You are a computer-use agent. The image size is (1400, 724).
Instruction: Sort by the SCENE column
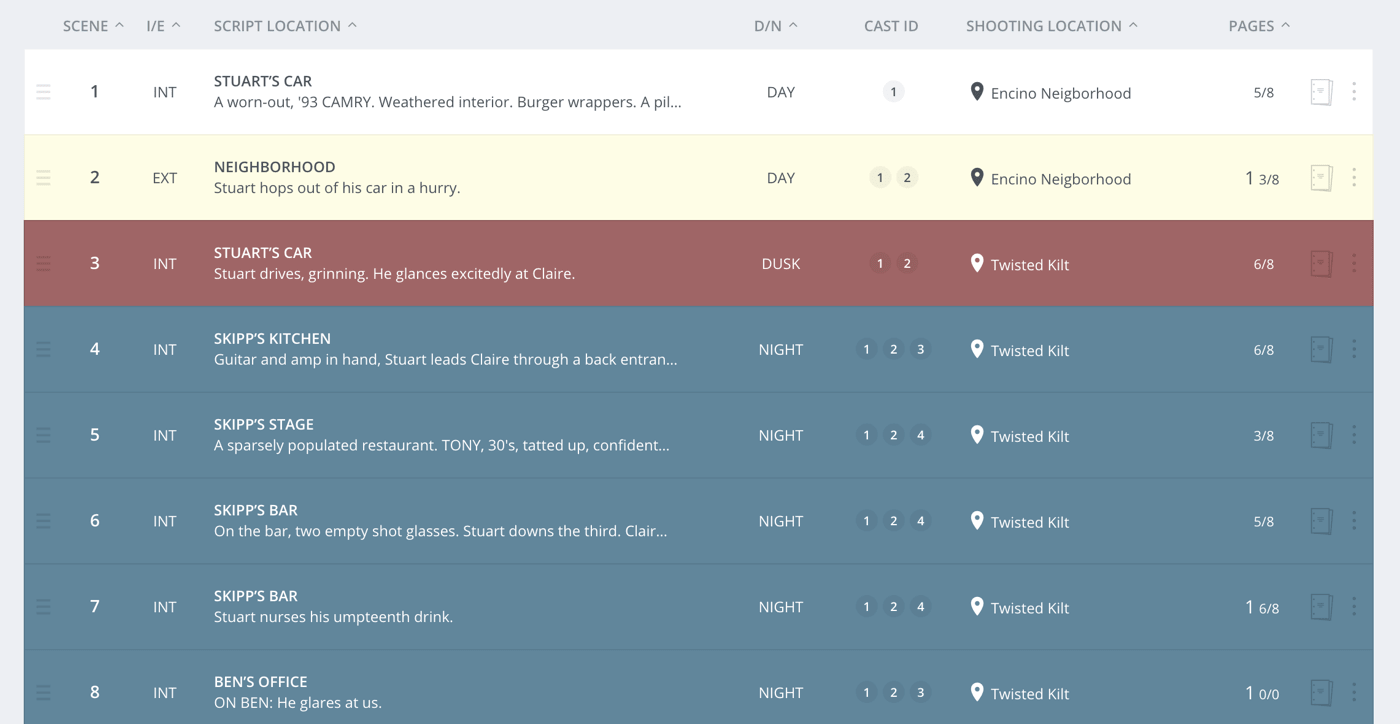coord(93,26)
